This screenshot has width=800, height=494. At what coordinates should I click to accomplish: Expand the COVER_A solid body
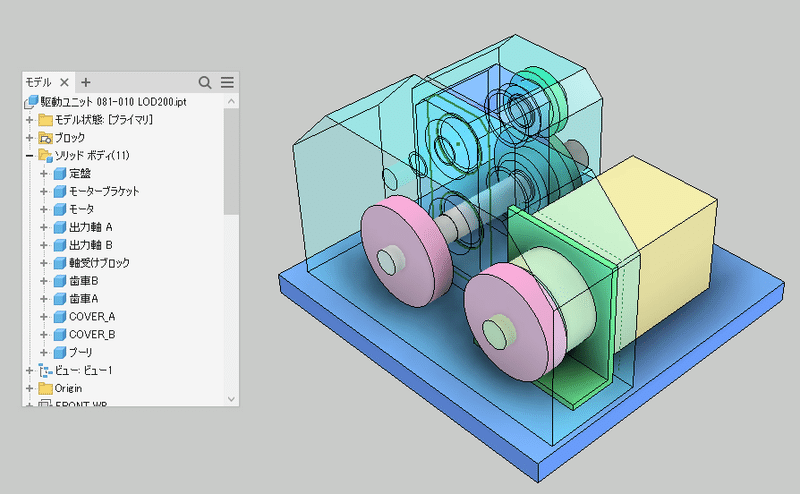pyautogui.click(x=44, y=317)
